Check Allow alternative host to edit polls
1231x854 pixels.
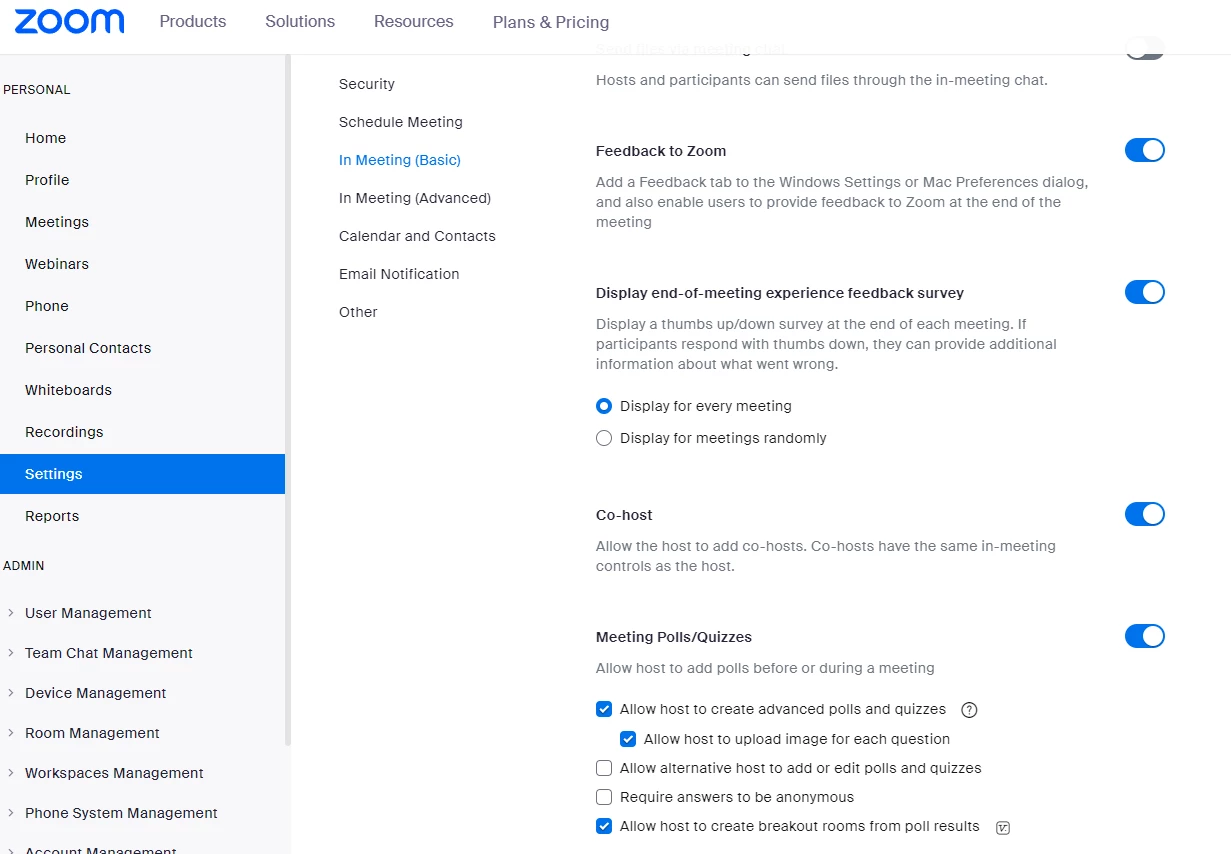tap(604, 768)
